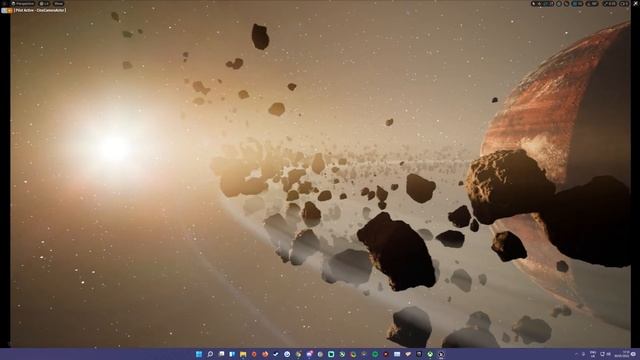
Task: Show hidden system tray icons chevron
Action: pyautogui.click(x=576, y=354)
